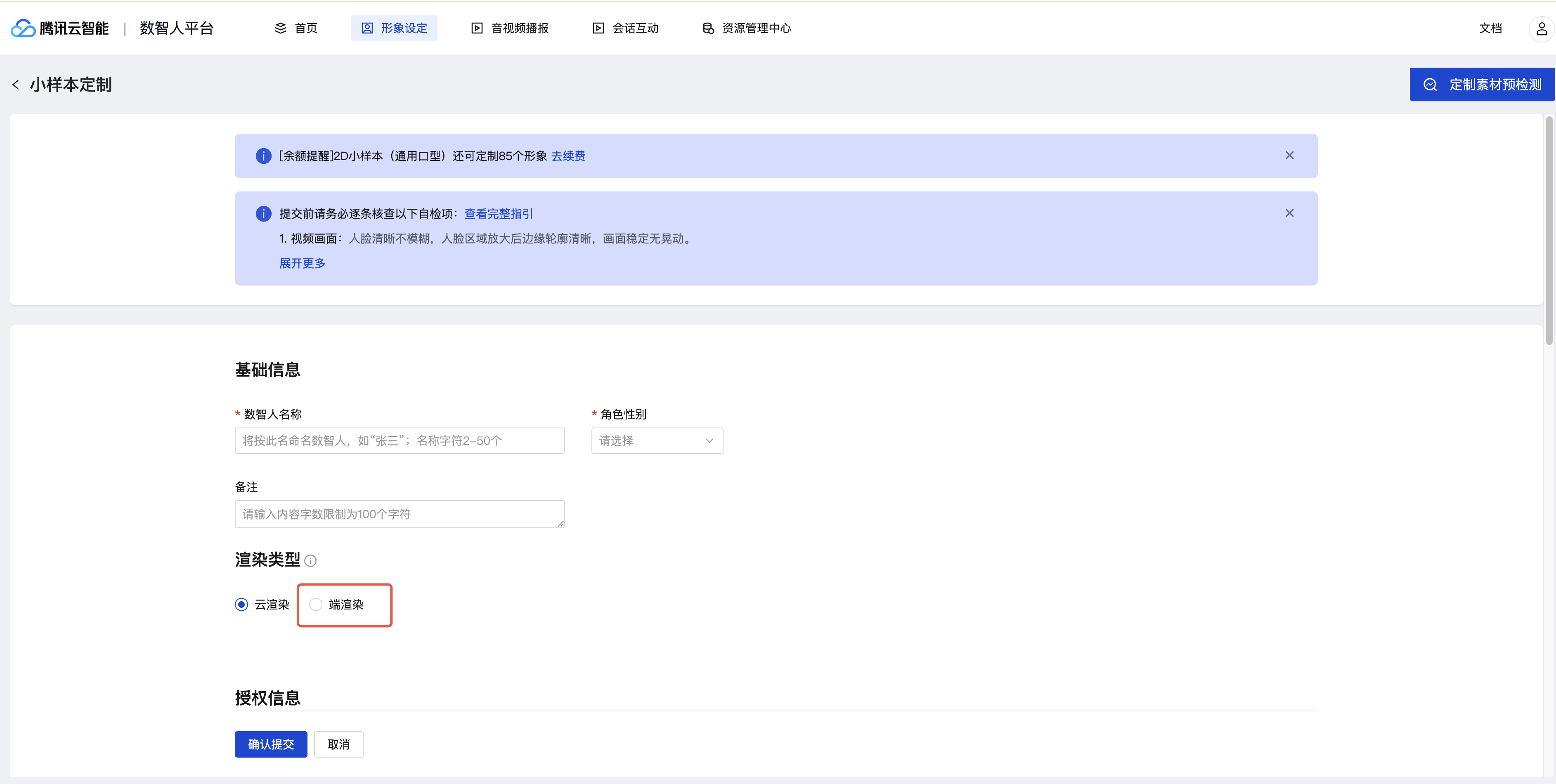The image size is (1556, 784).
Task: Click the 去续费 link
Action: tap(568, 156)
